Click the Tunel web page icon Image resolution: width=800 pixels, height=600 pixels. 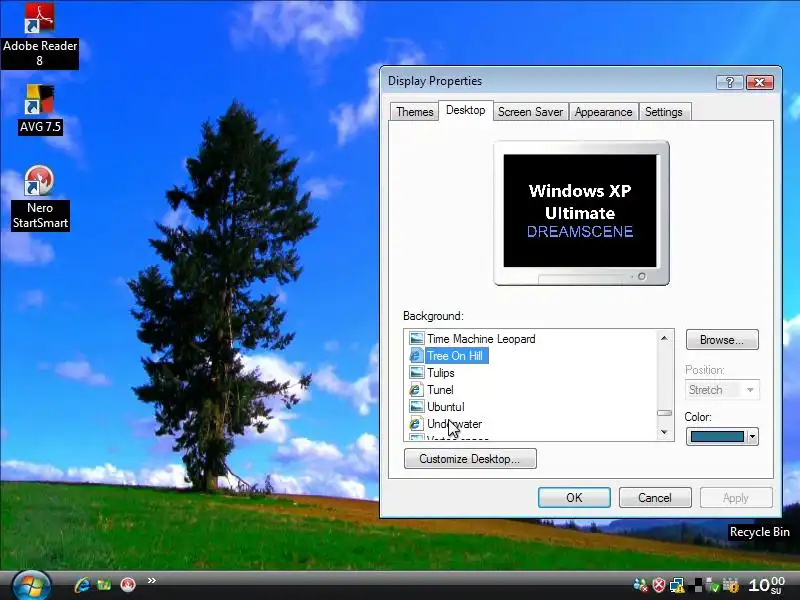tap(416, 390)
